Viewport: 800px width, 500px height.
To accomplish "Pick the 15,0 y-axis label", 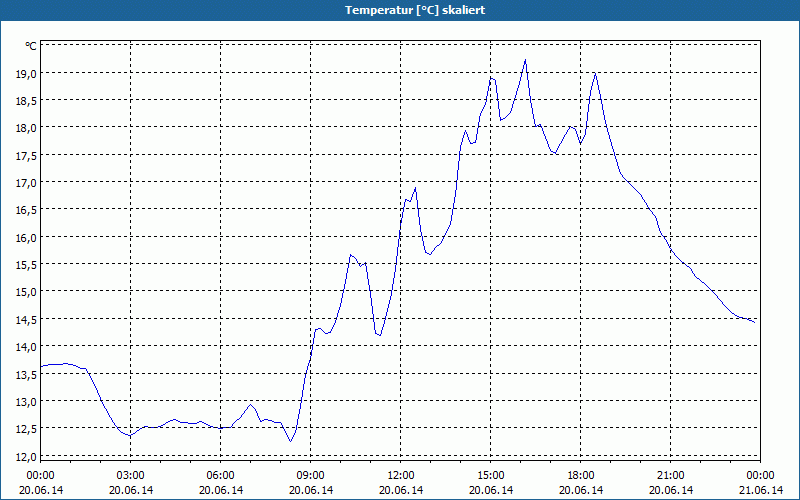I will coord(26,292).
